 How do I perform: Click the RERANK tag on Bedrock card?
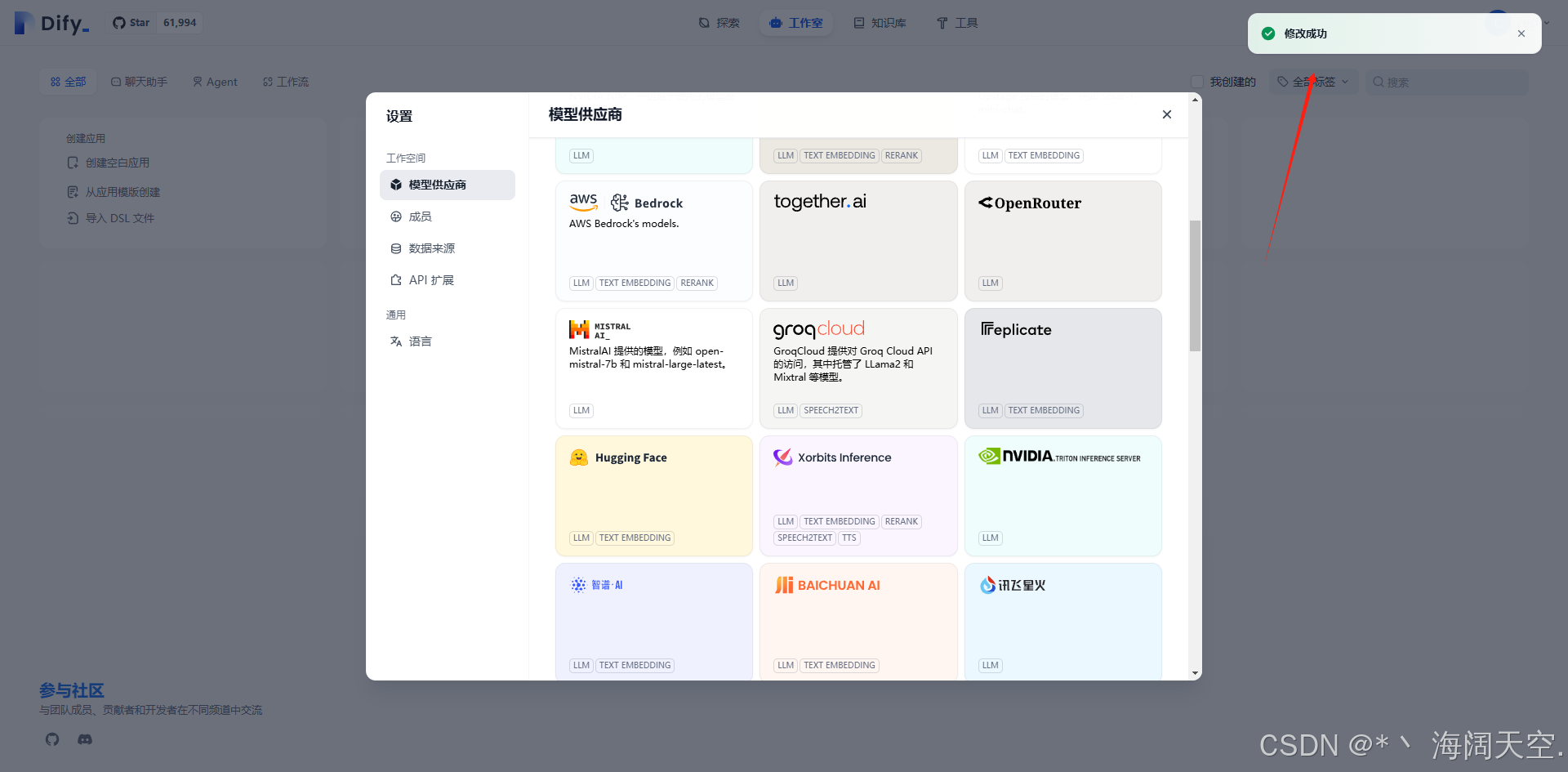tap(697, 283)
